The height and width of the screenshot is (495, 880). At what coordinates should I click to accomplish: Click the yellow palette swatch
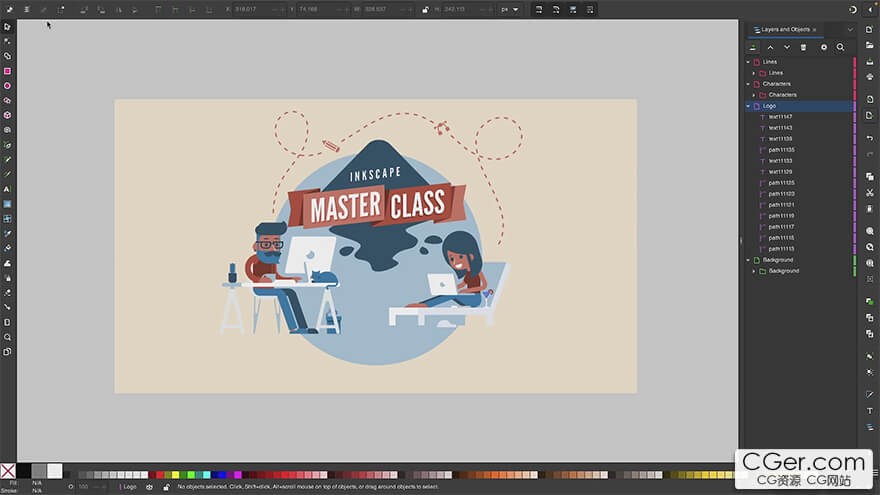[176, 475]
